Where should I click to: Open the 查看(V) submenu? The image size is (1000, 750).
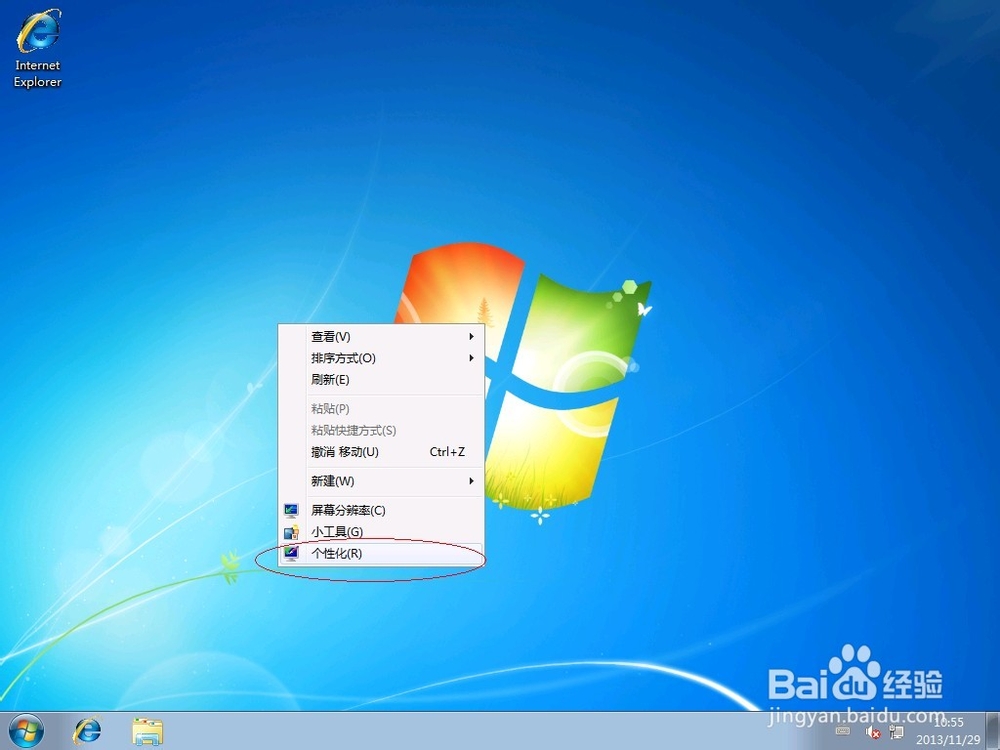pyautogui.click(x=381, y=337)
